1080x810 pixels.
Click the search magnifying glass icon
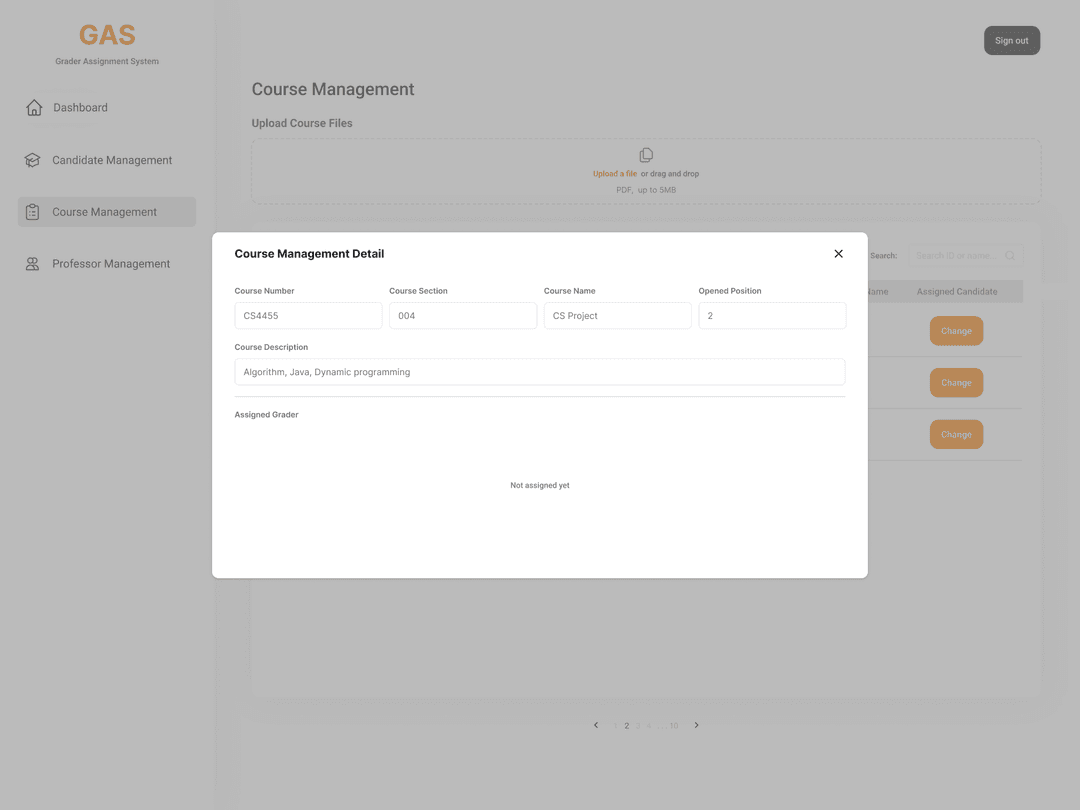click(1010, 255)
